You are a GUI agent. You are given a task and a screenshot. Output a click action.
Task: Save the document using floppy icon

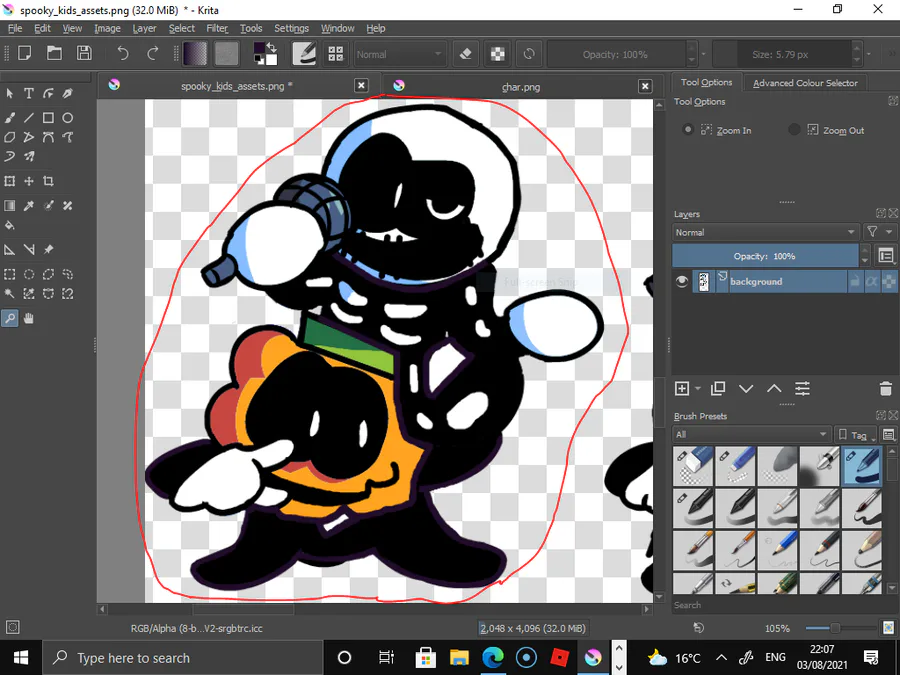point(84,53)
